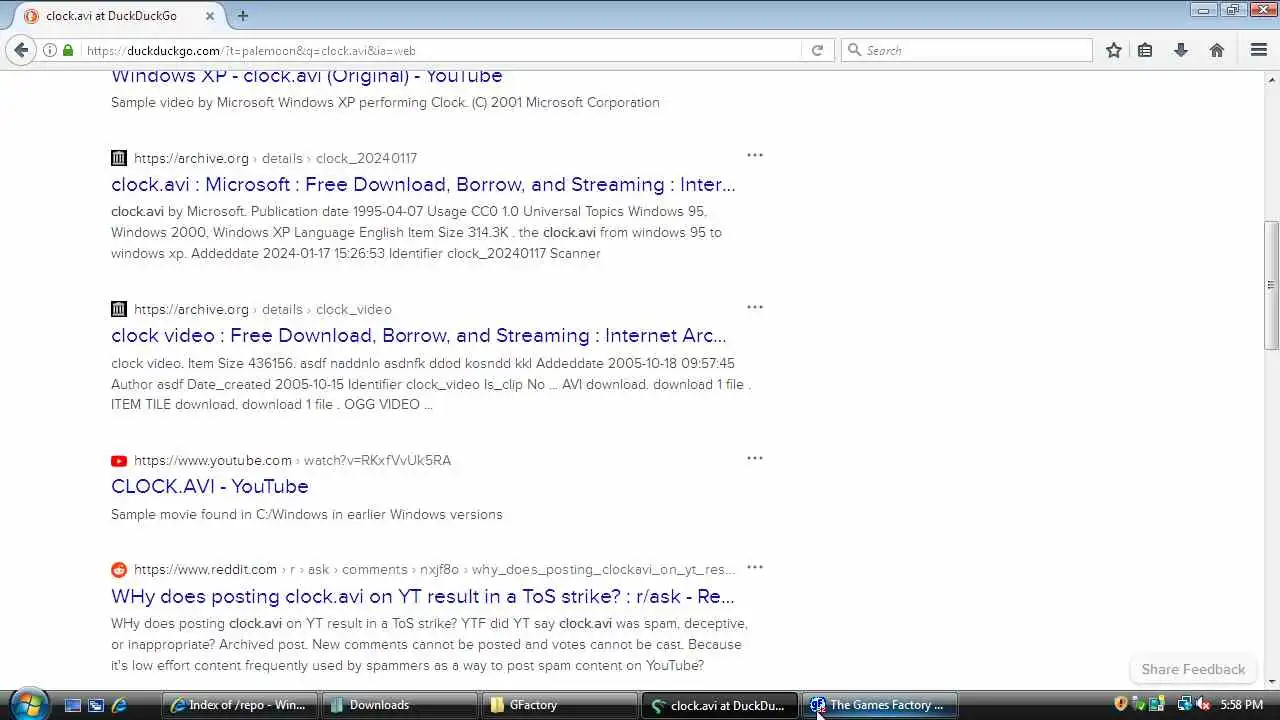Switch to Index of /repo taskbar window
Image resolution: width=1280 pixels, height=720 pixels.
coord(240,705)
